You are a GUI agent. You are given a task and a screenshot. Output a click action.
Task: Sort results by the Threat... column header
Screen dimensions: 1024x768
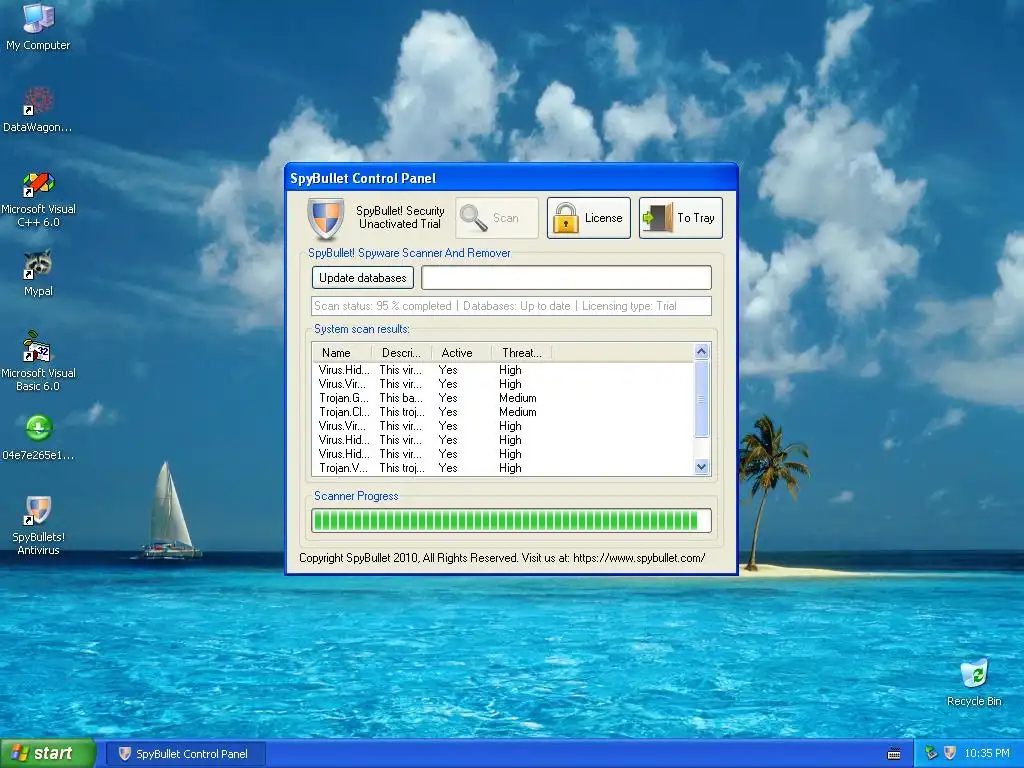coord(521,353)
